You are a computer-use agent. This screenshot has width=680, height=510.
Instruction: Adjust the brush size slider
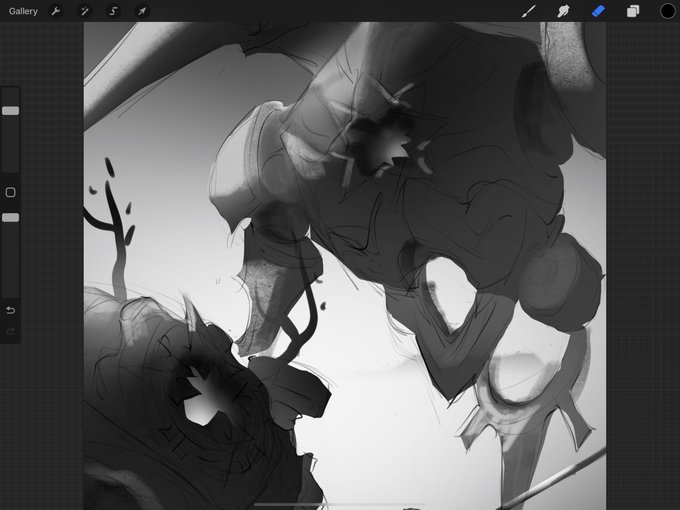pos(10,111)
